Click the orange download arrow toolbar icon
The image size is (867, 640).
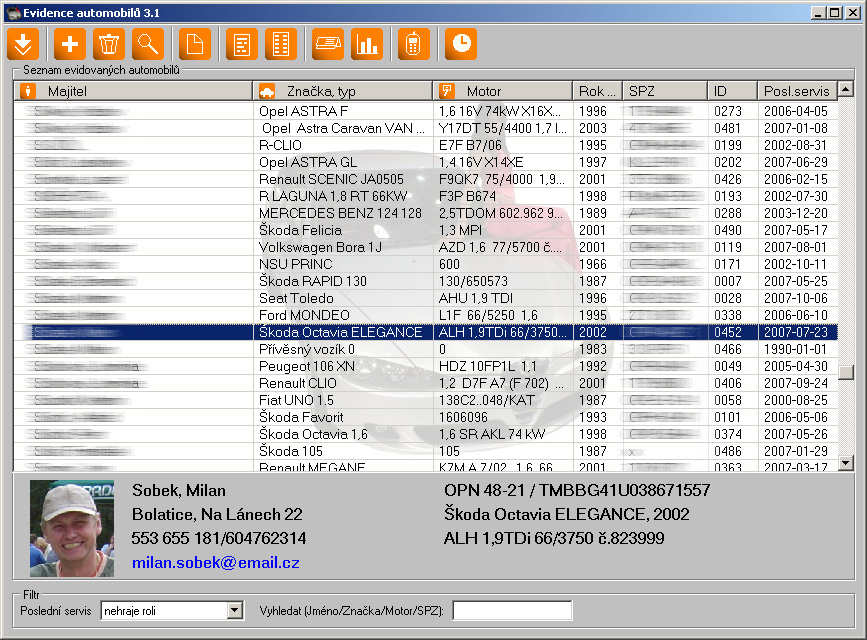tap(23, 44)
